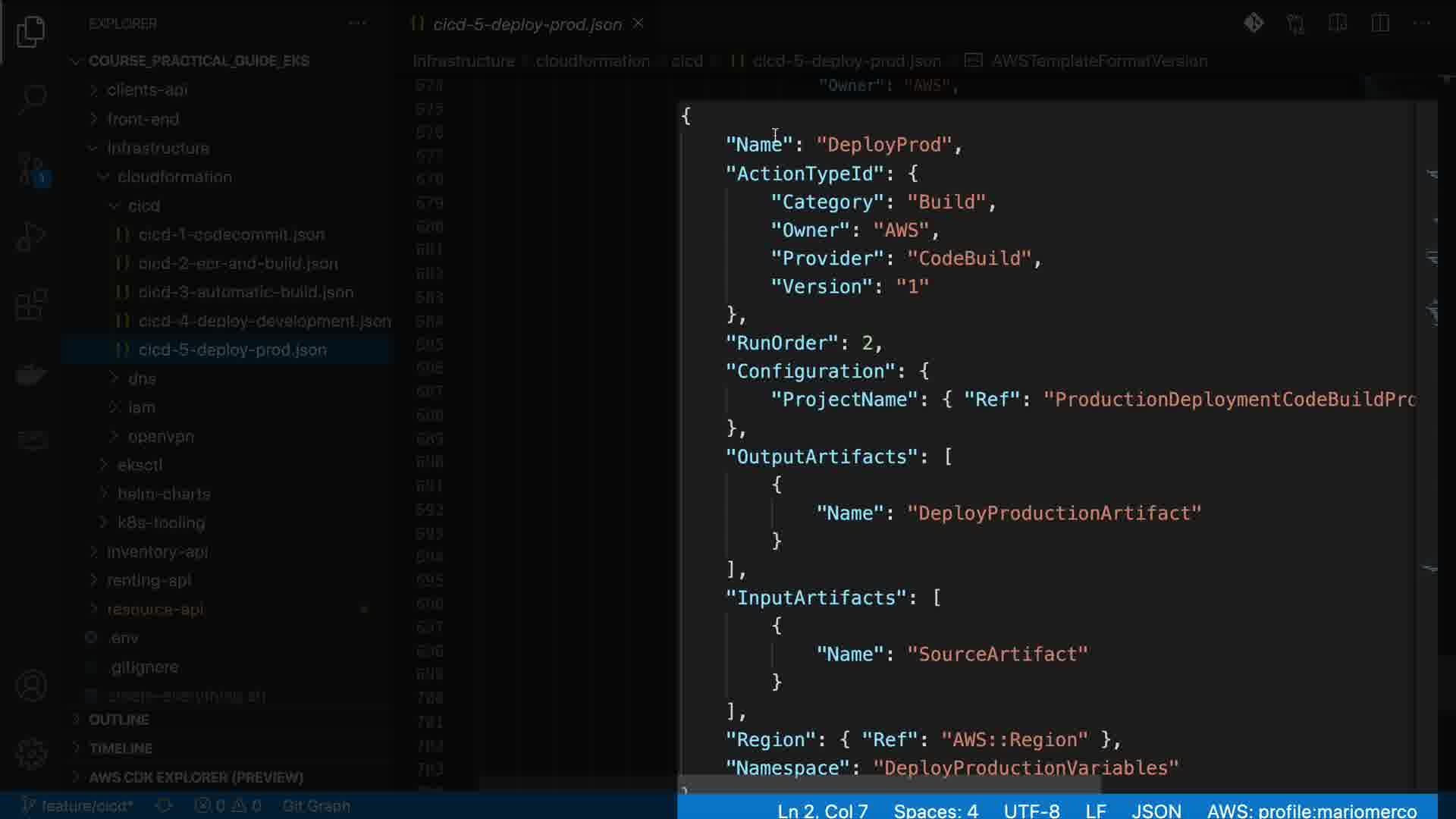Click Git Graph in the status bar
Image resolution: width=1456 pixels, height=819 pixels.
[x=315, y=805]
